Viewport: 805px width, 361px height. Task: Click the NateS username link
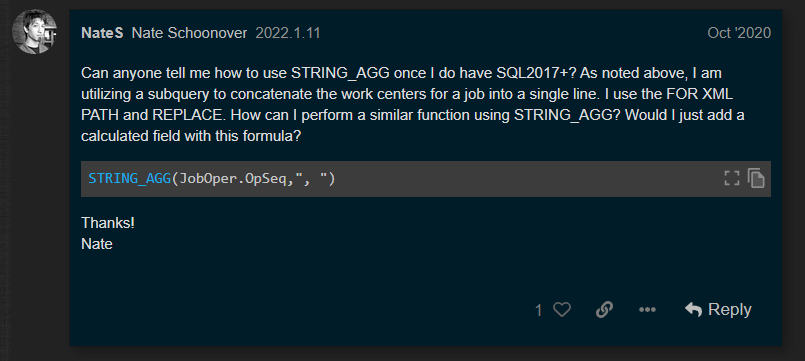coord(102,33)
